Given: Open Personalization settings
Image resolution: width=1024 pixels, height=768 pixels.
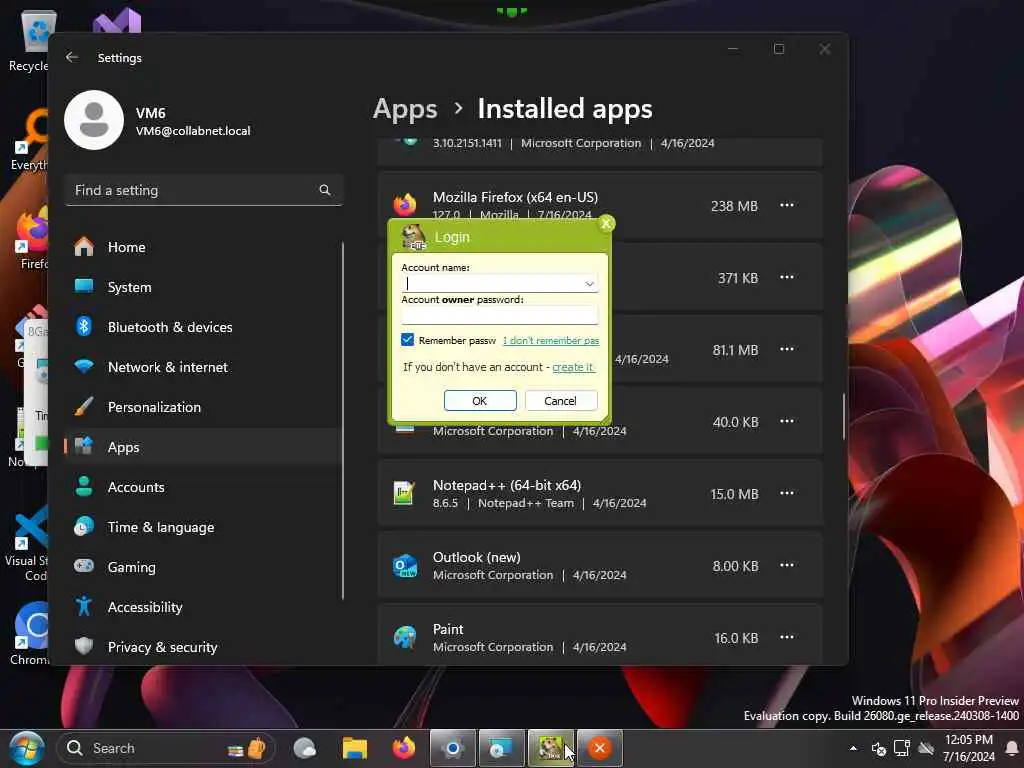Looking at the screenshot, I should [202, 407].
